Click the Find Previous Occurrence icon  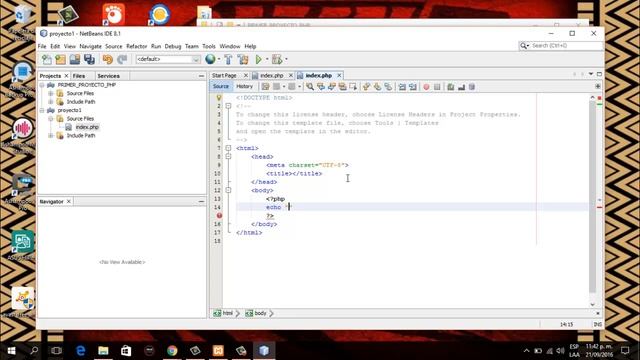(321, 87)
